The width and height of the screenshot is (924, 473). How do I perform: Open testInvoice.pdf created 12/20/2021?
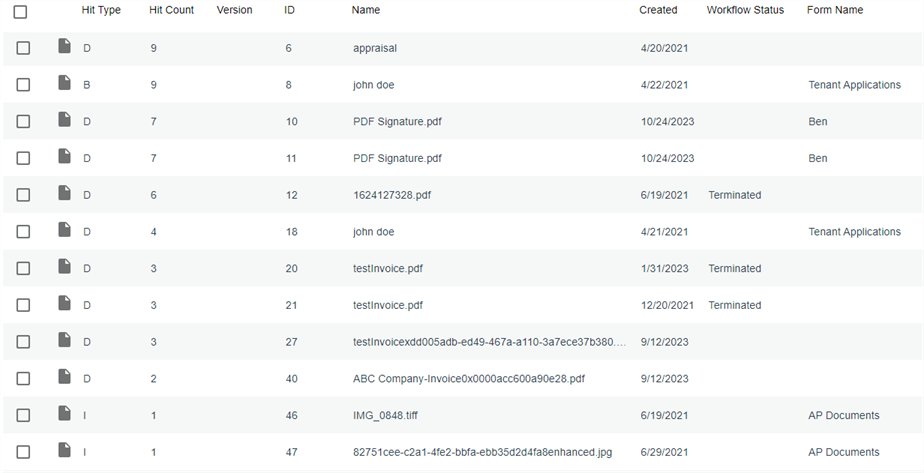[x=388, y=305]
